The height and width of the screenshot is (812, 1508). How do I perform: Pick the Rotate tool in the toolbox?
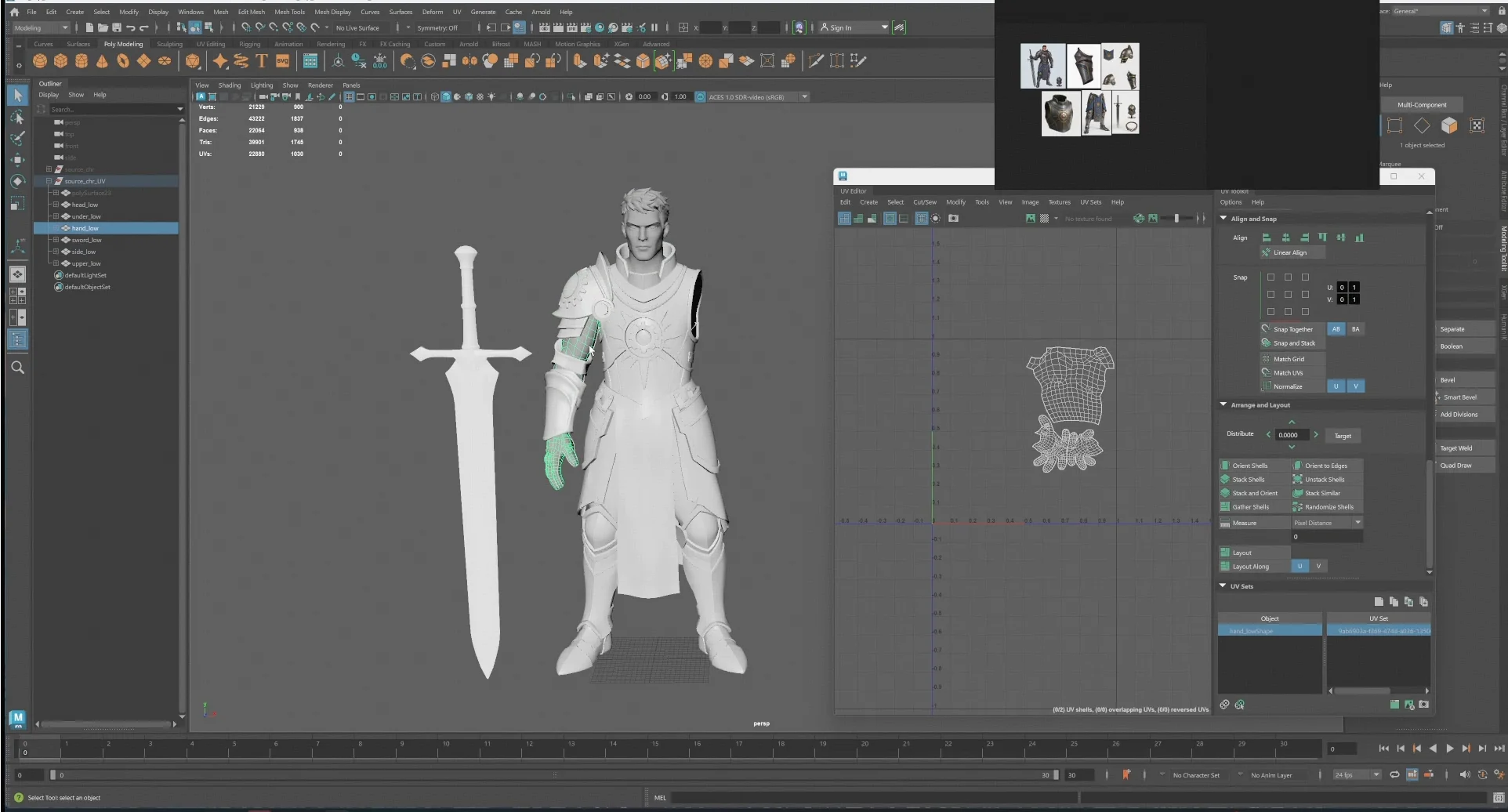pos(17,181)
